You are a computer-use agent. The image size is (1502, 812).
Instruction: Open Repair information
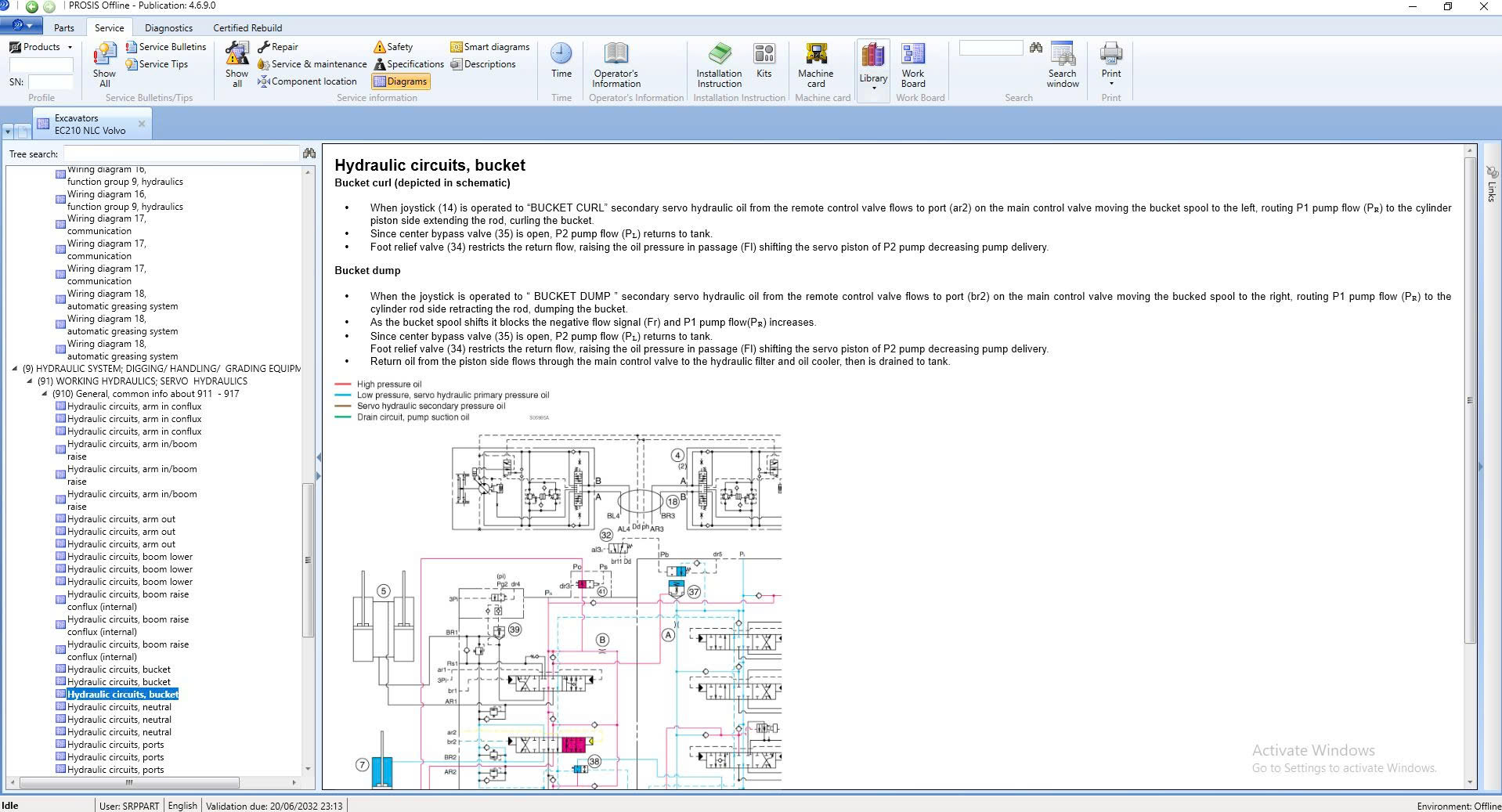coord(278,47)
